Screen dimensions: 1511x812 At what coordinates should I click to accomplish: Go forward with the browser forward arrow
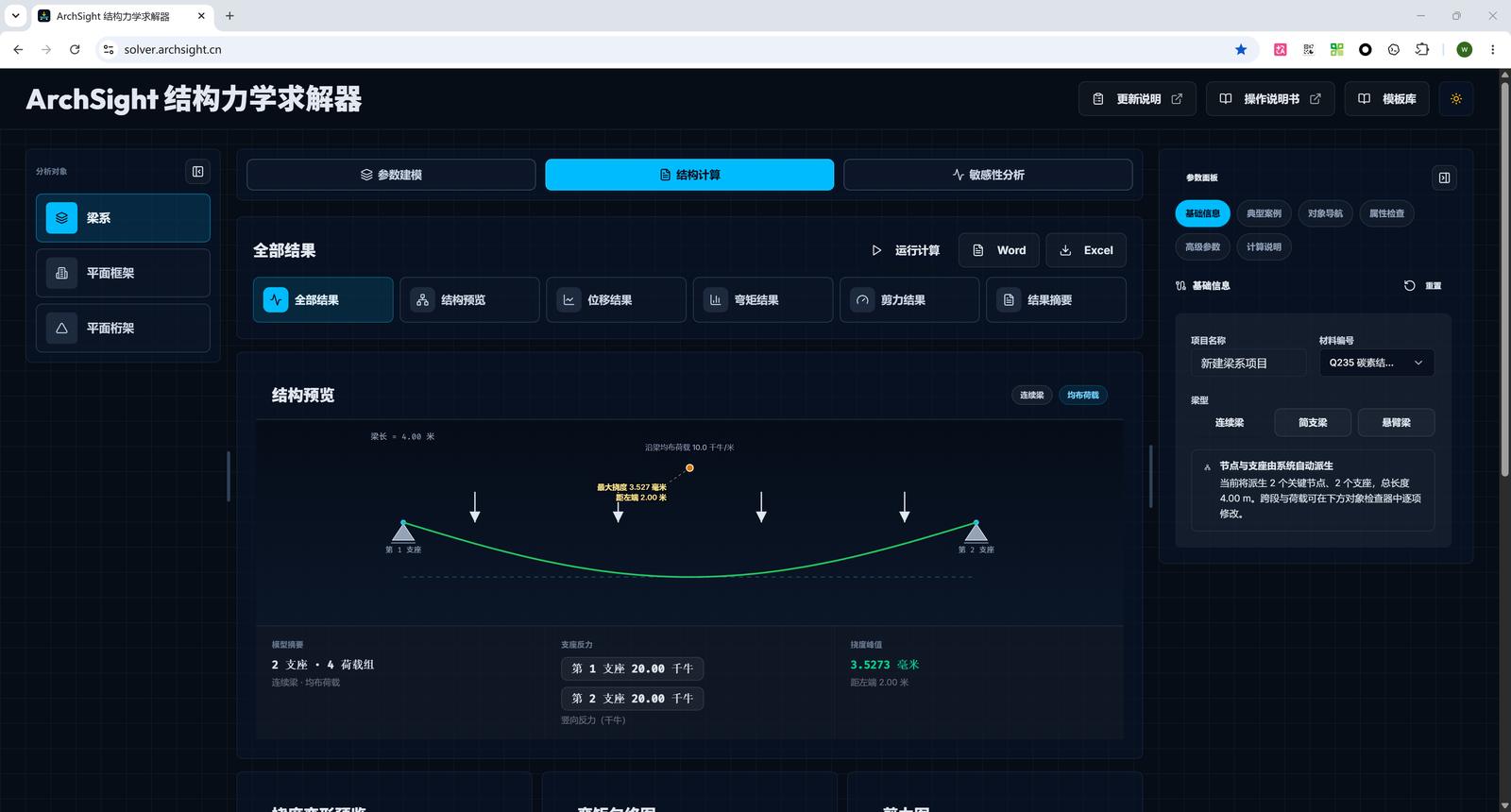pyautogui.click(x=46, y=50)
